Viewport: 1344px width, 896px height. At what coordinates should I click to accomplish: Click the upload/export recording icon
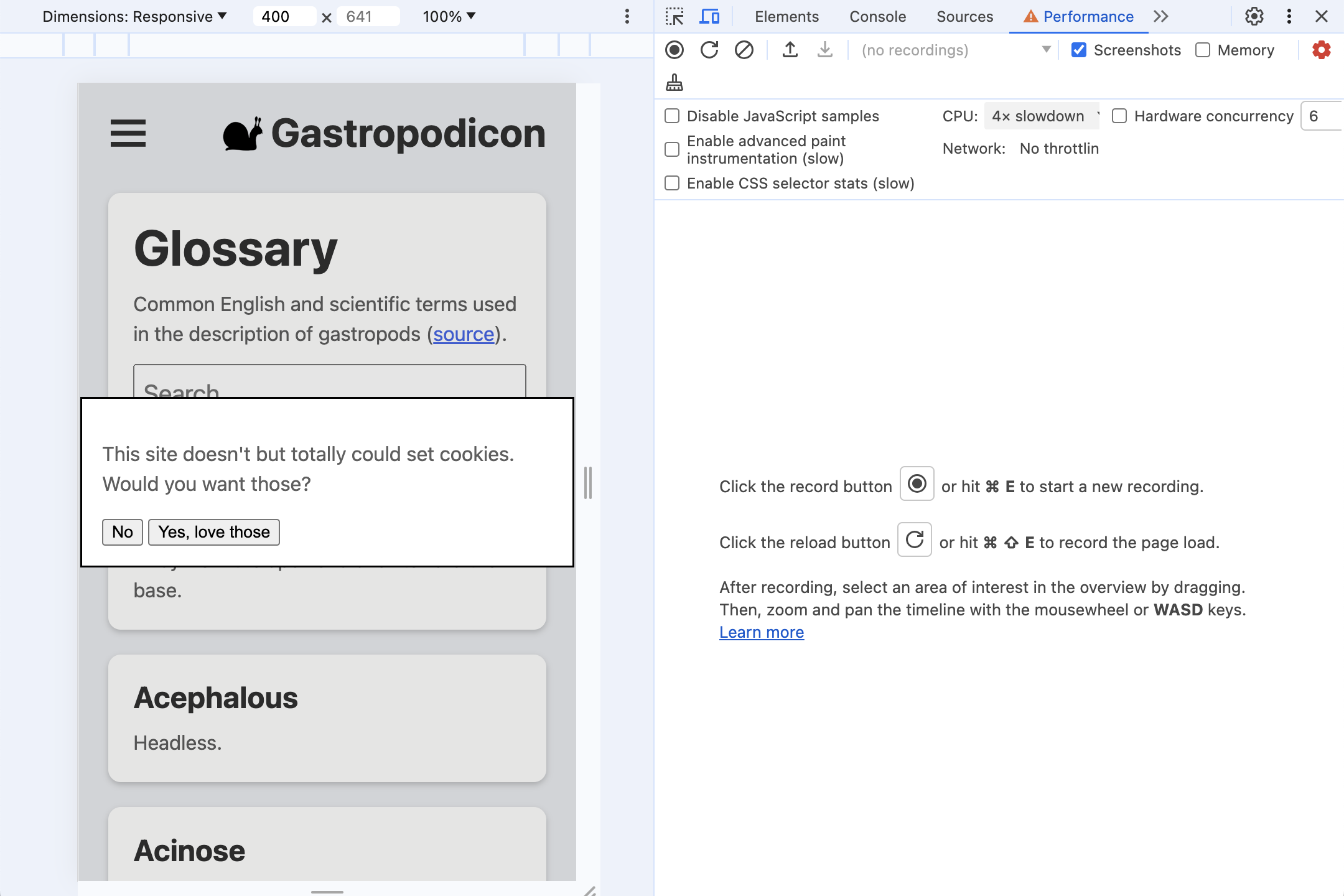pos(790,49)
